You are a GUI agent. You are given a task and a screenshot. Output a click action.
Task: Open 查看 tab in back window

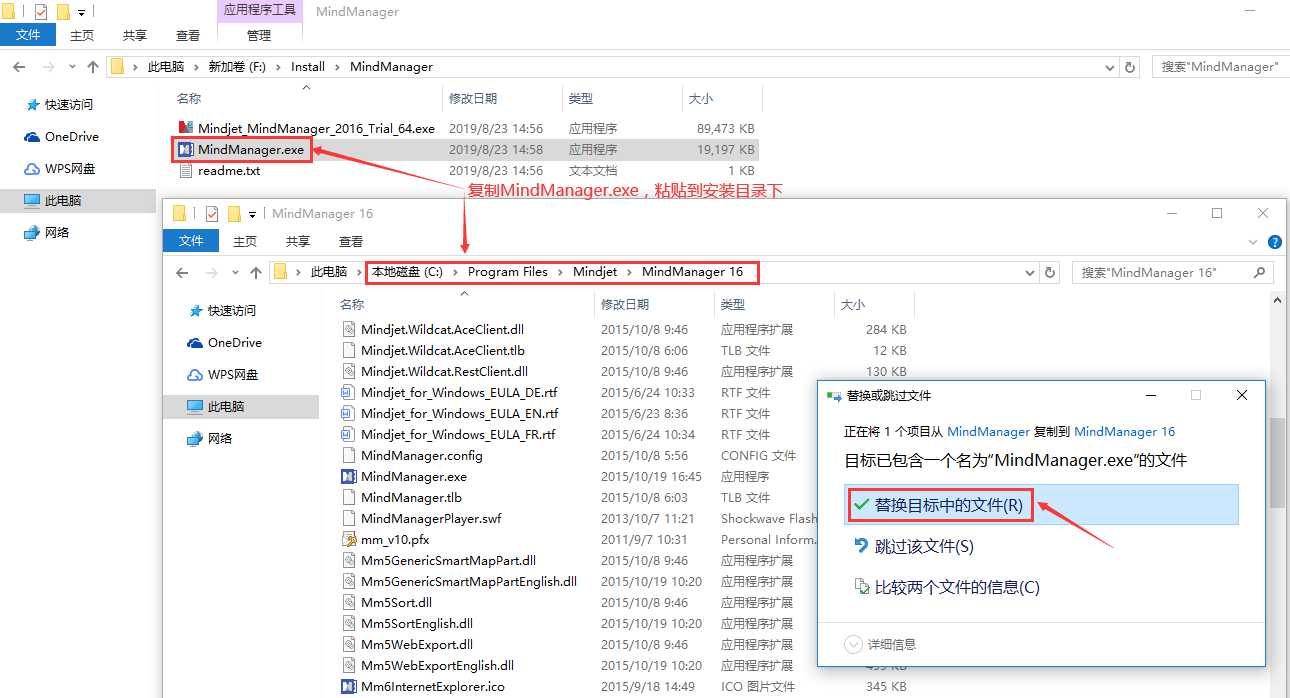(188, 35)
